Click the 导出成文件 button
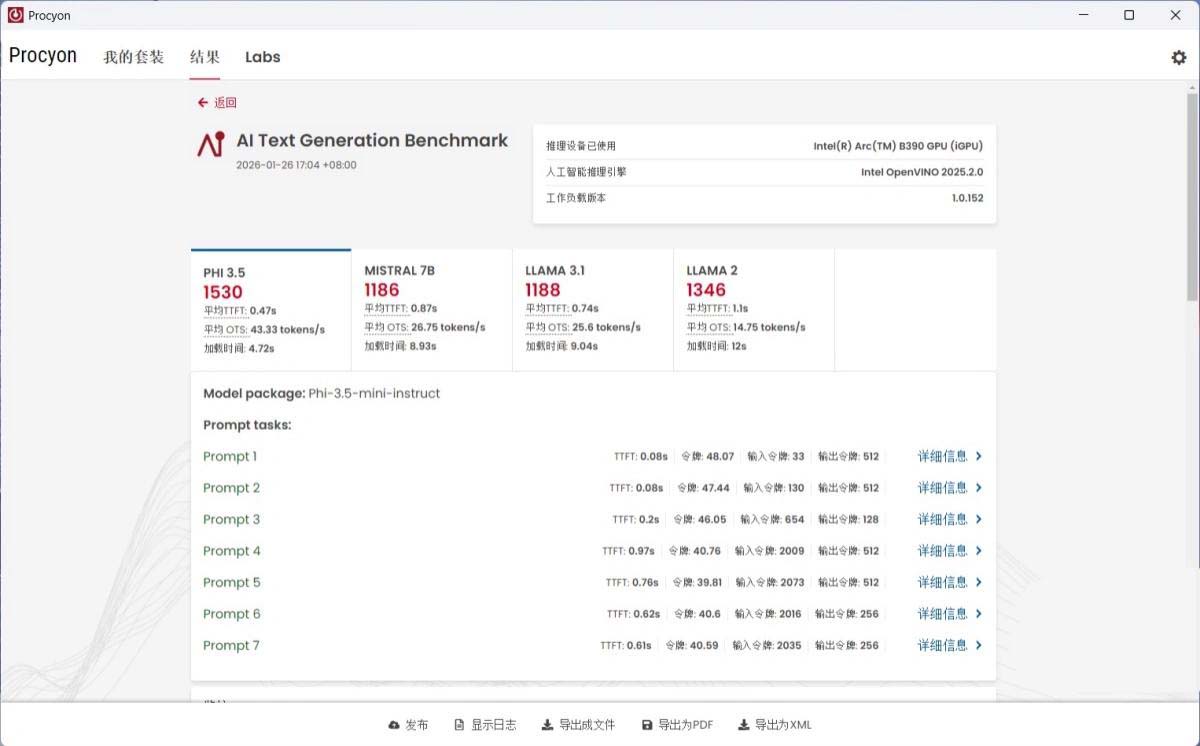Screen dimensions: 1200x746 [578, 725]
